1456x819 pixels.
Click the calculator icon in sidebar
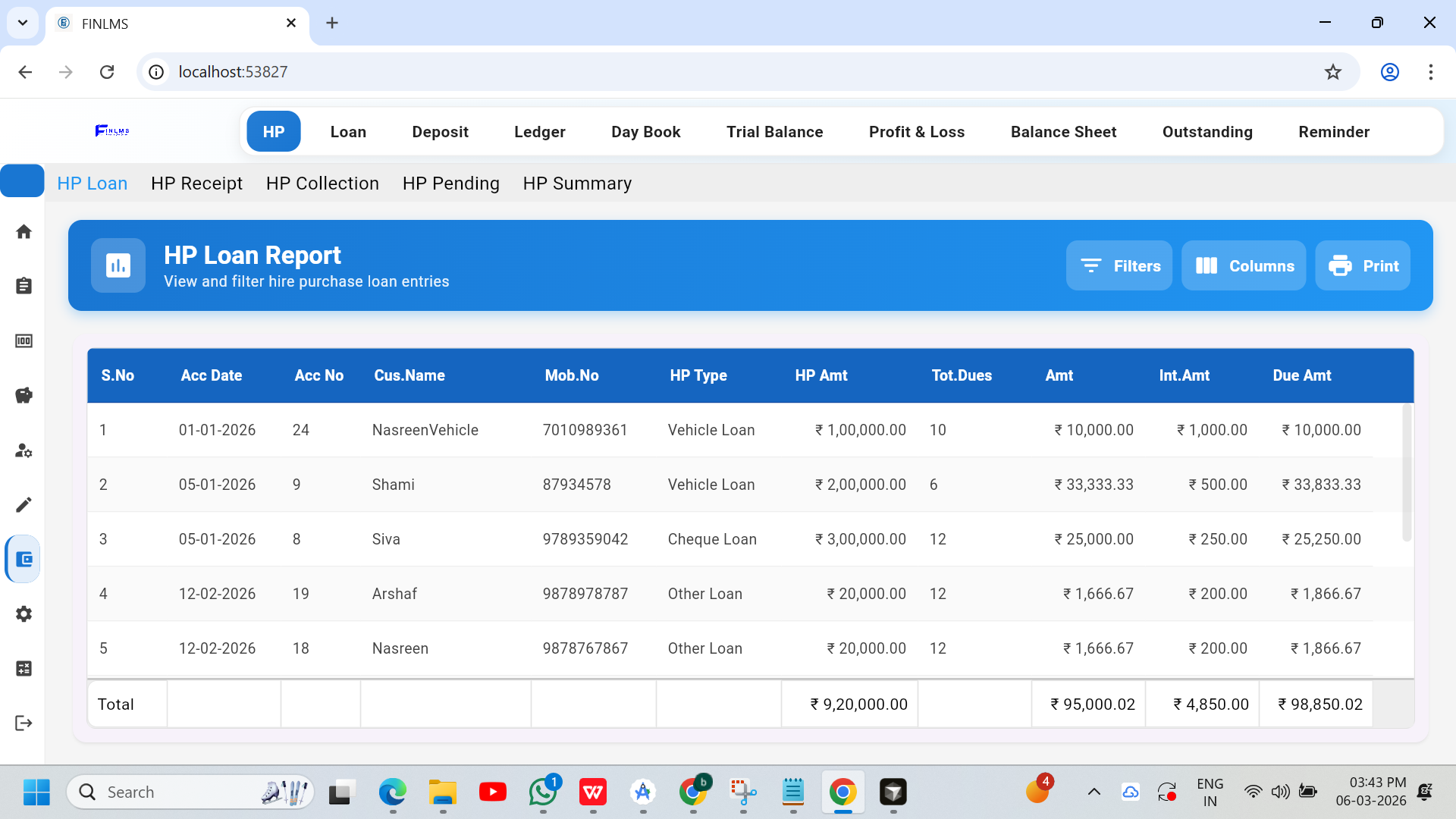(x=24, y=669)
